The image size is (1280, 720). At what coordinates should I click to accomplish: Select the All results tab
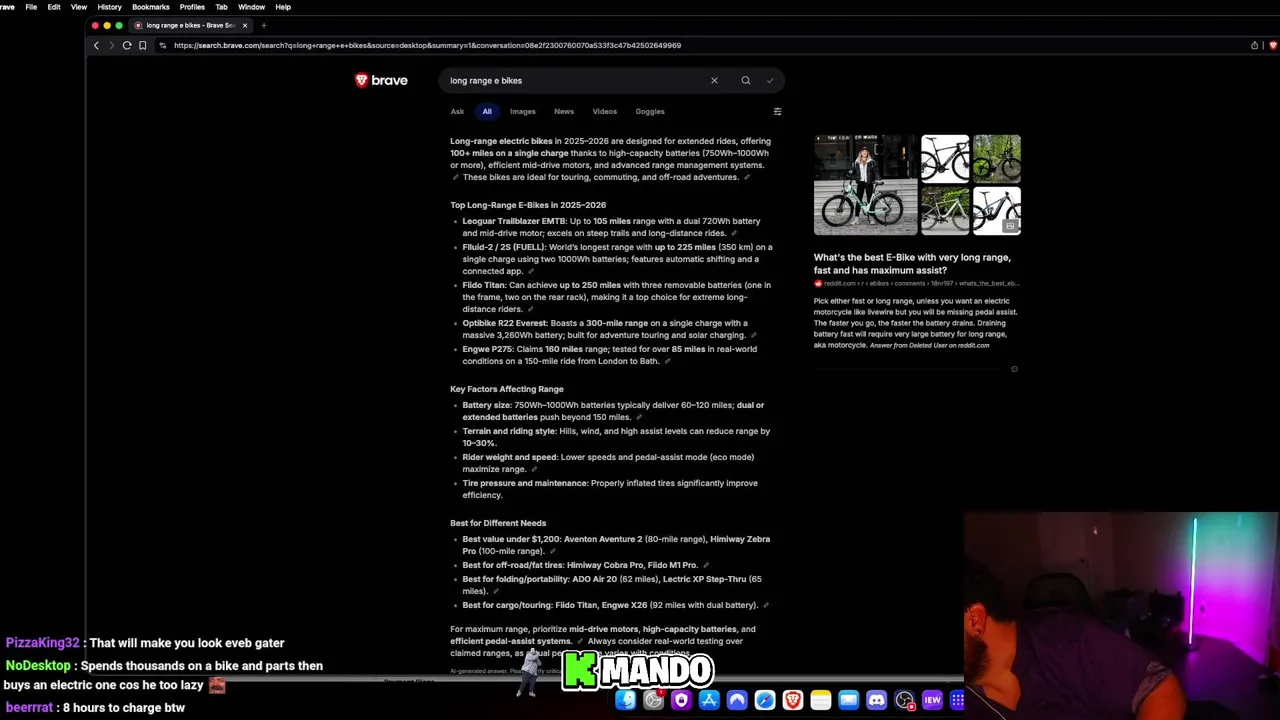click(487, 111)
